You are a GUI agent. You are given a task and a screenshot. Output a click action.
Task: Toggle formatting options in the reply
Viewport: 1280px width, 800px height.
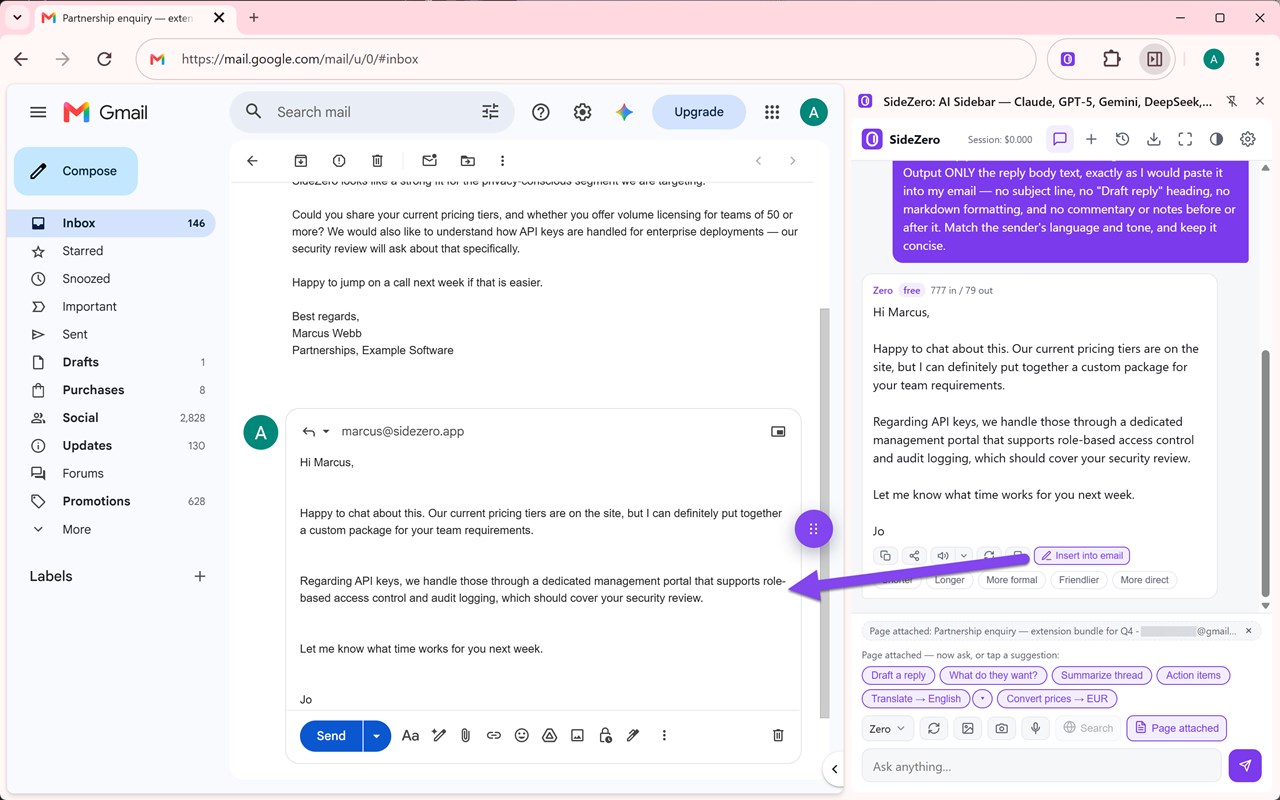click(x=410, y=735)
